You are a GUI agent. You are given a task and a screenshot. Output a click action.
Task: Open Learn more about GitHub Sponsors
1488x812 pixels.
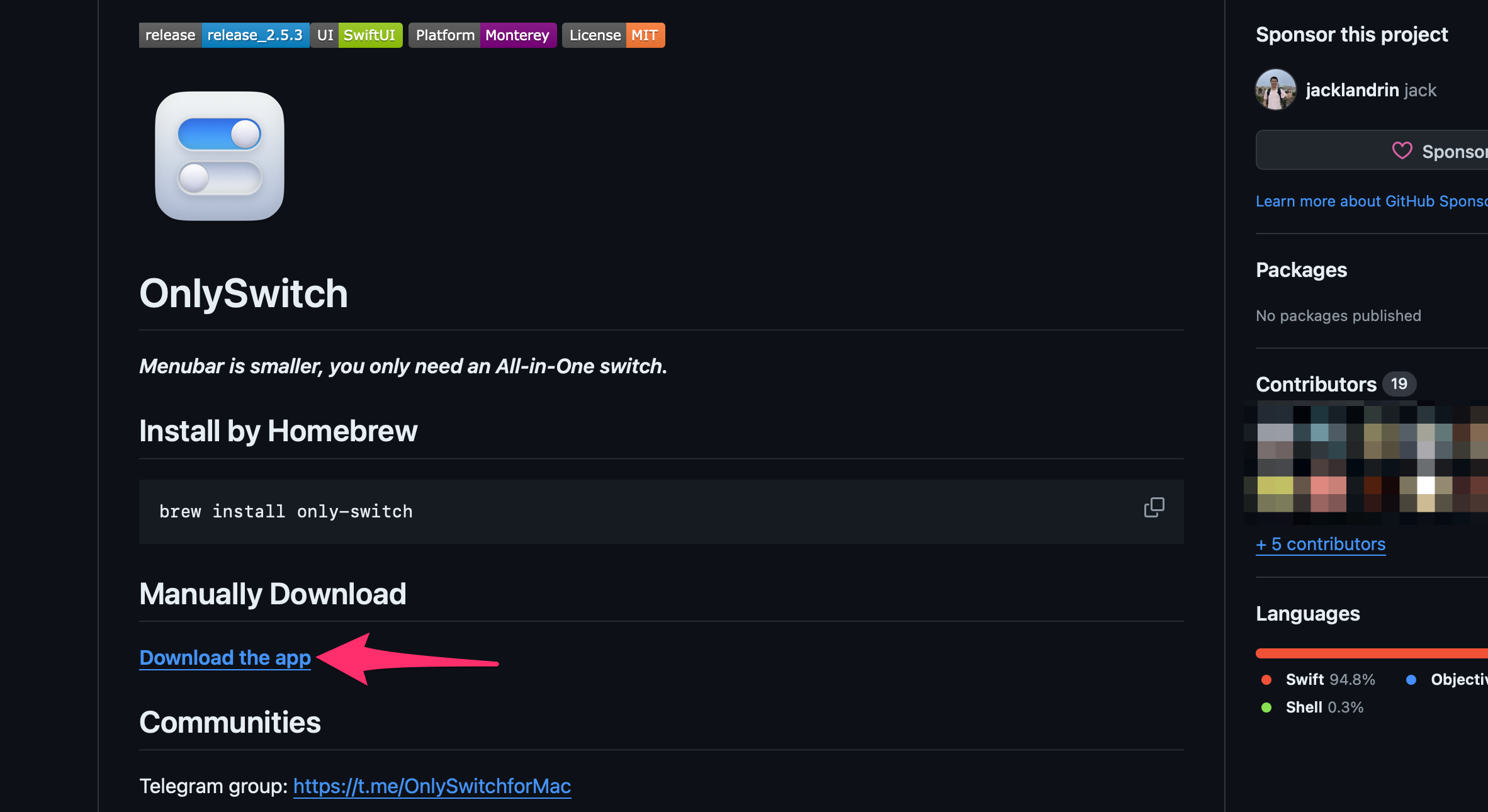(x=1371, y=201)
